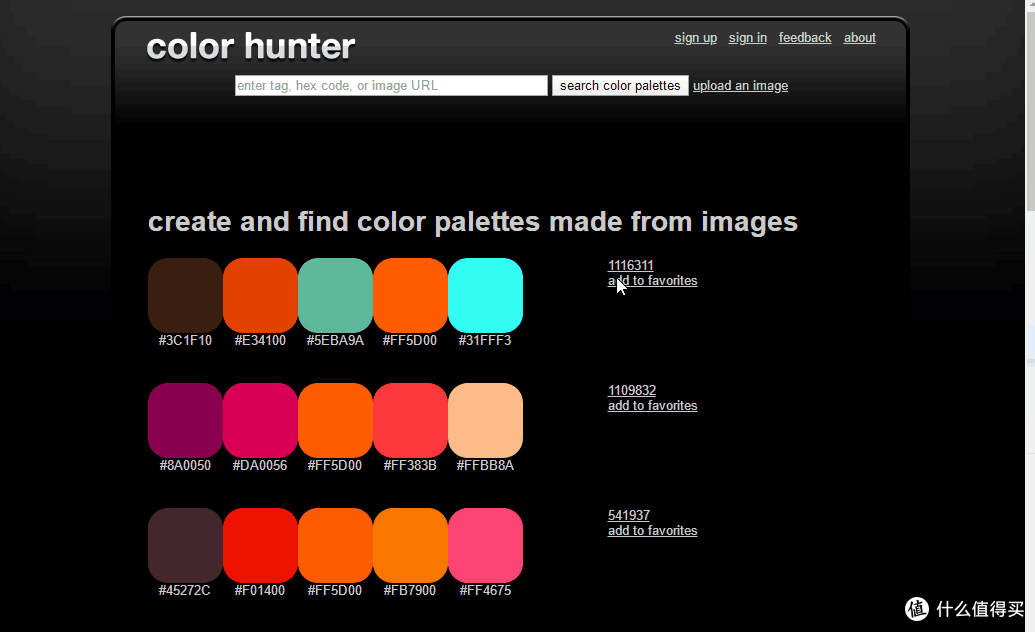The width and height of the screenshot is (1035, 632).
Task: Click the #FFBB8A hex label
Action: (485, 466)
